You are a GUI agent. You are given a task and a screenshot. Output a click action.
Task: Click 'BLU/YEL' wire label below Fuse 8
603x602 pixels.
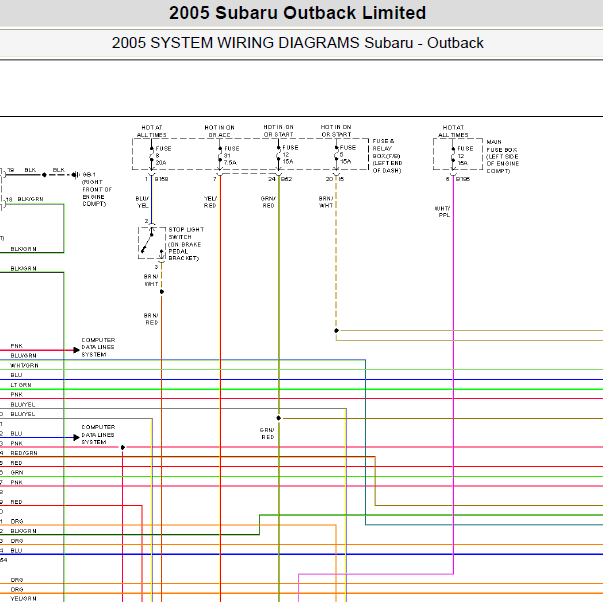[142, 202]
